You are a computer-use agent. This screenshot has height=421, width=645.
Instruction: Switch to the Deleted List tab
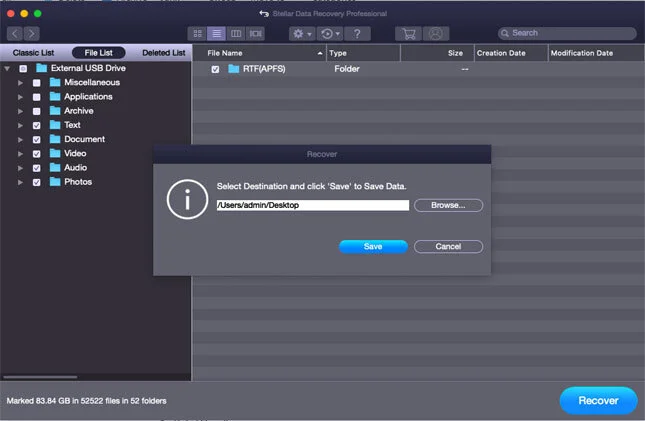point(163,52)
